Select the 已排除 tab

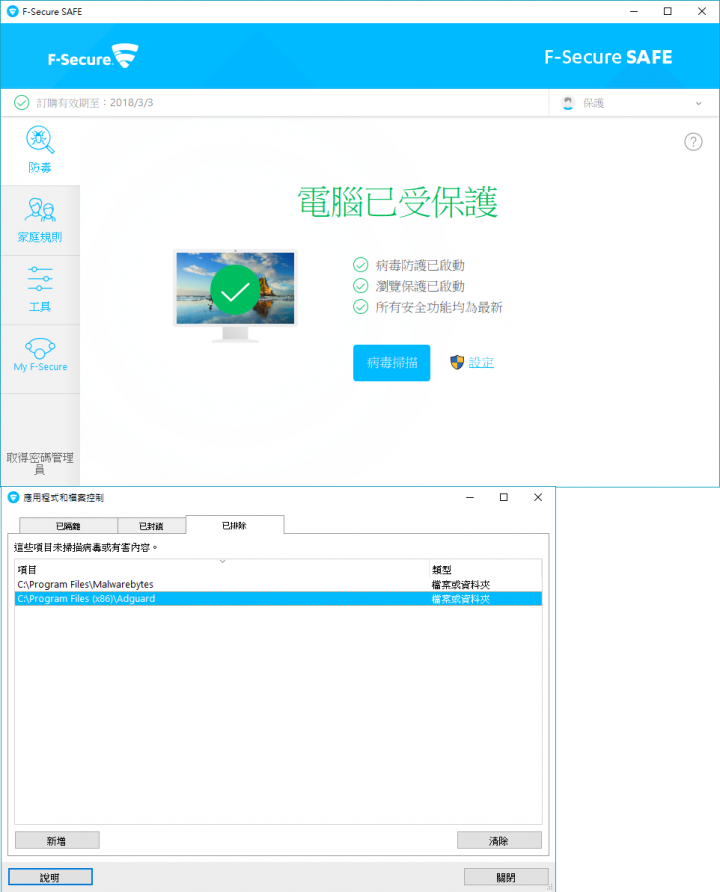pyautogui.click(x=234, y=525)
